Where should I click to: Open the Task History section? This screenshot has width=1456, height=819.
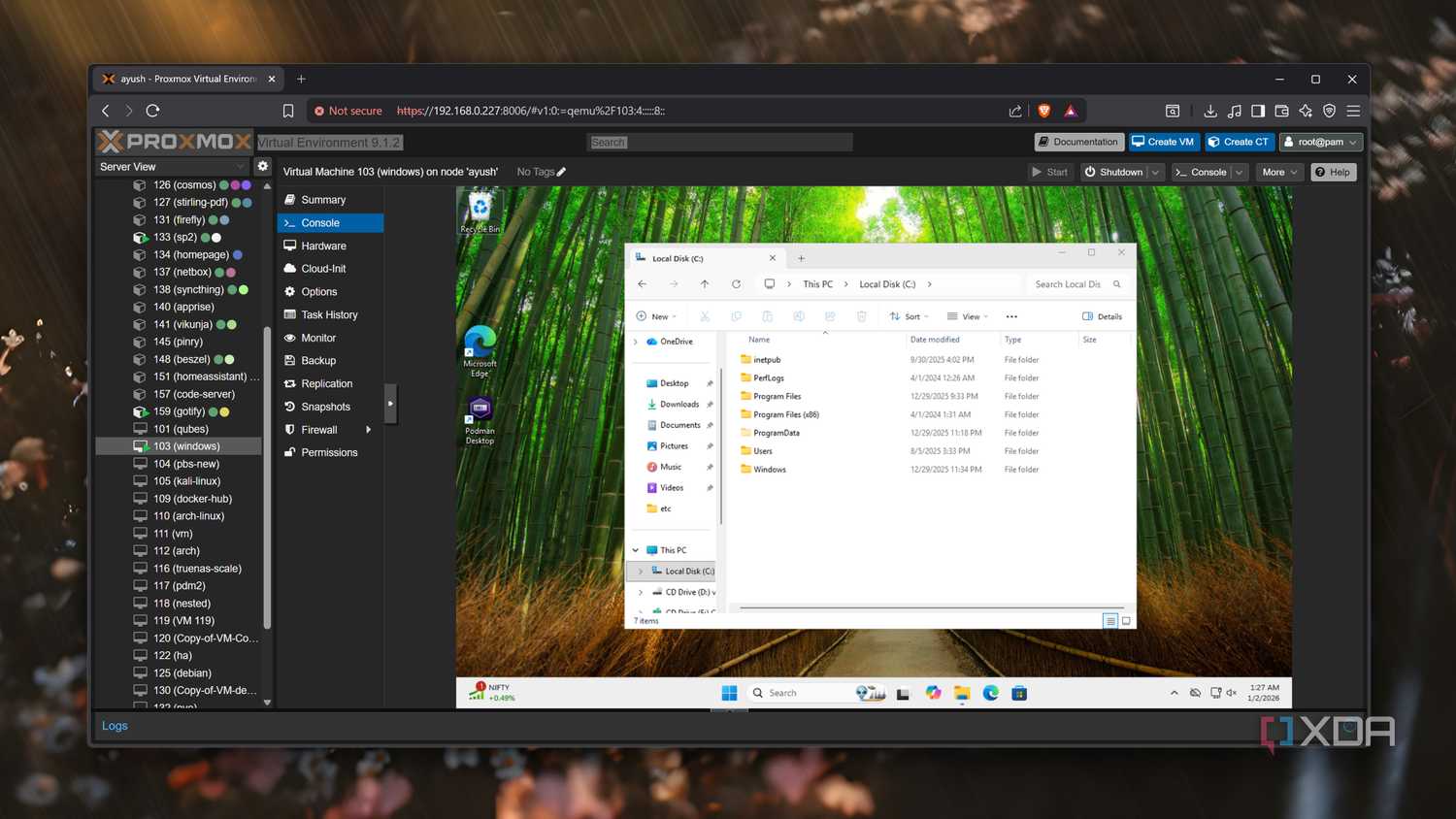[x=330, y=315]
